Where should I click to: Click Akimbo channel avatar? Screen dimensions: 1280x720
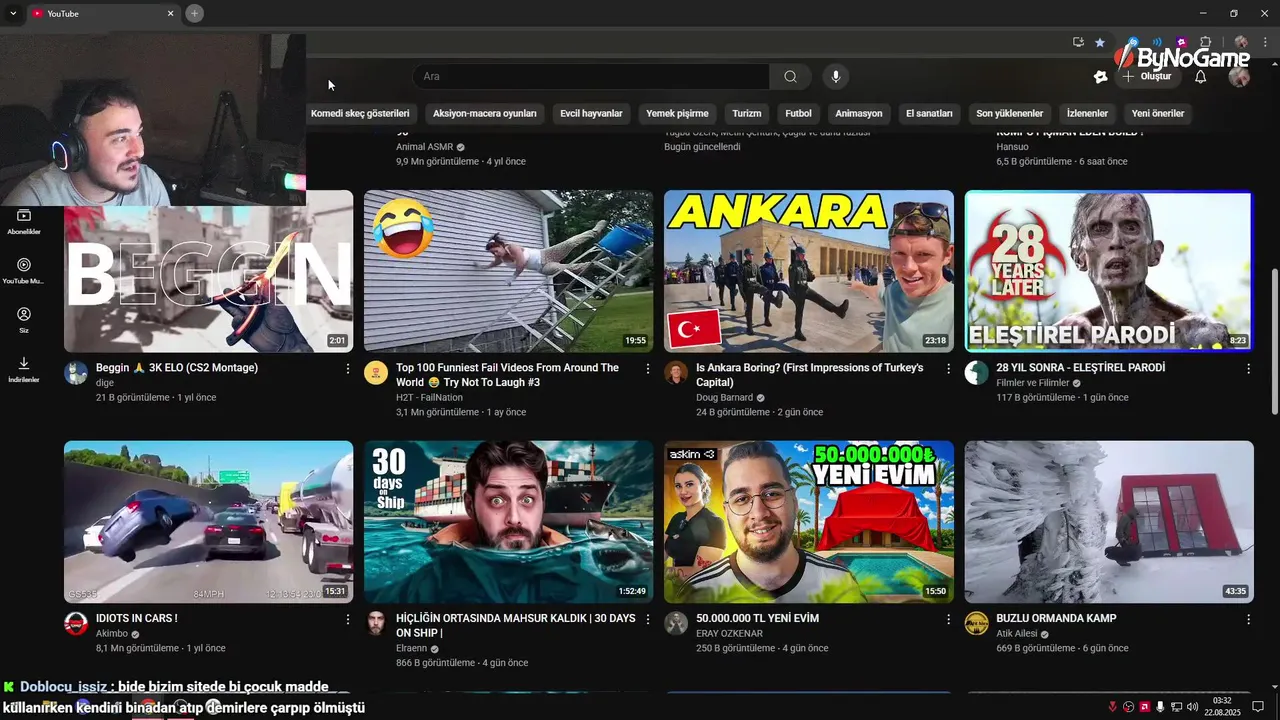pyautogui.click(x=76, y=624)
